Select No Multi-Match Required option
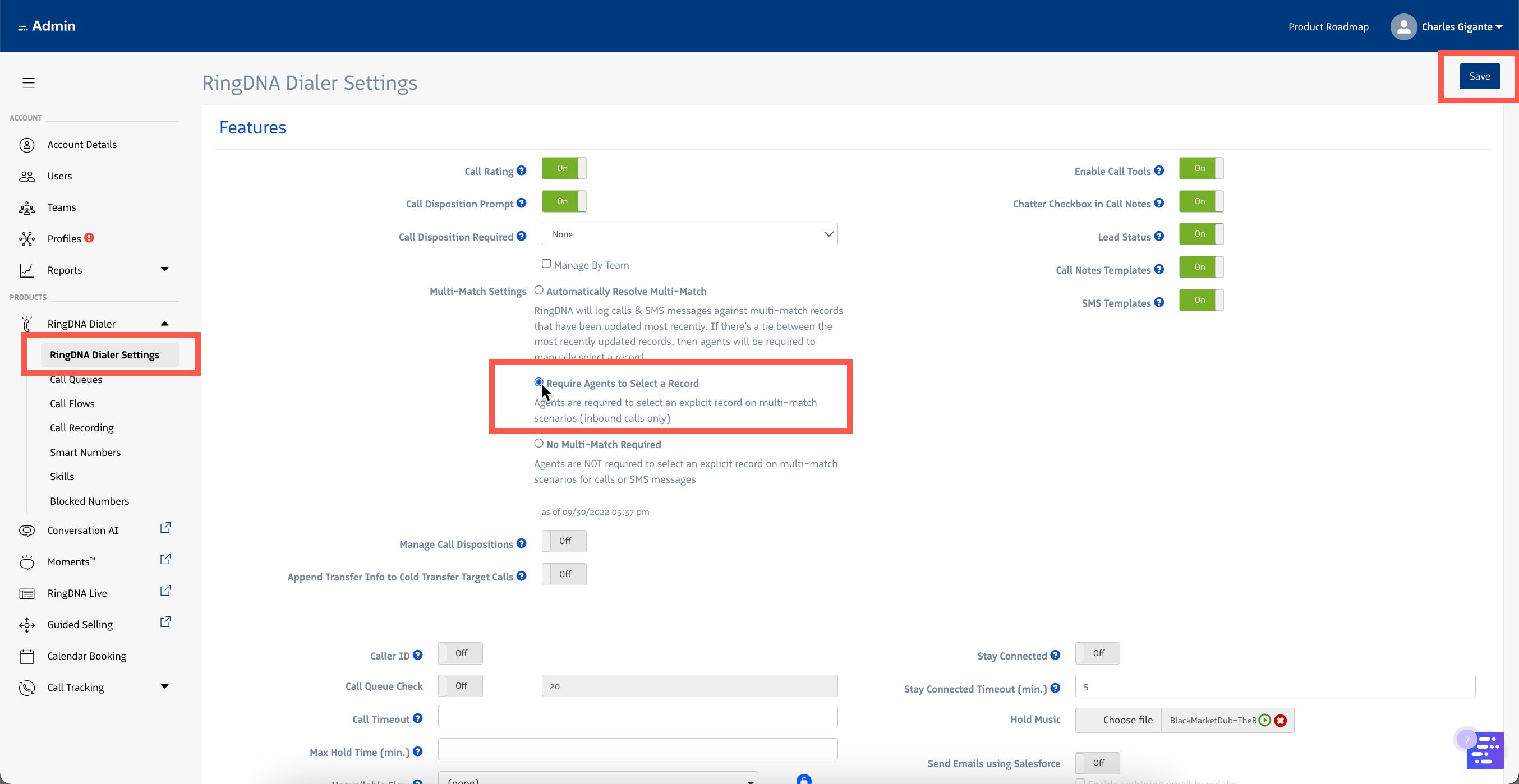The height and width of the screenshot is (784, 1519). point(538,443)
